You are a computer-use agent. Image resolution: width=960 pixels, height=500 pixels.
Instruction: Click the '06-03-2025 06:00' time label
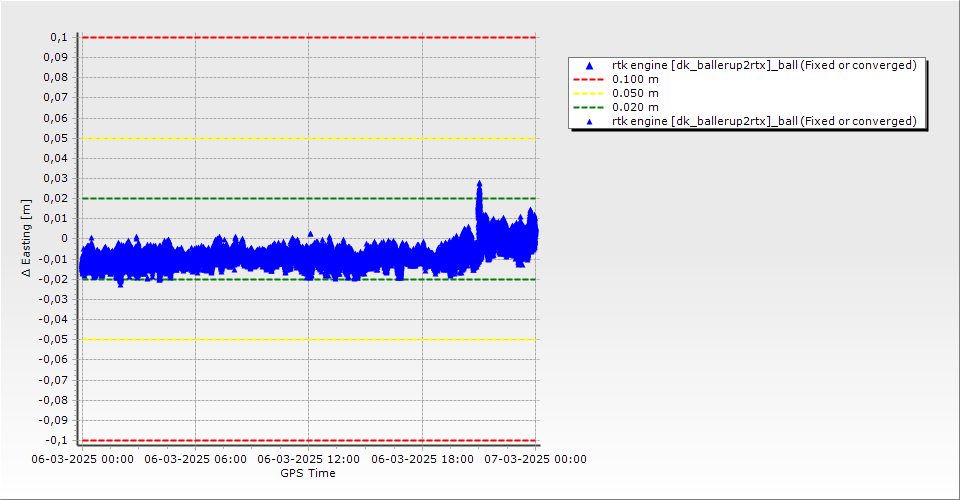195,459
